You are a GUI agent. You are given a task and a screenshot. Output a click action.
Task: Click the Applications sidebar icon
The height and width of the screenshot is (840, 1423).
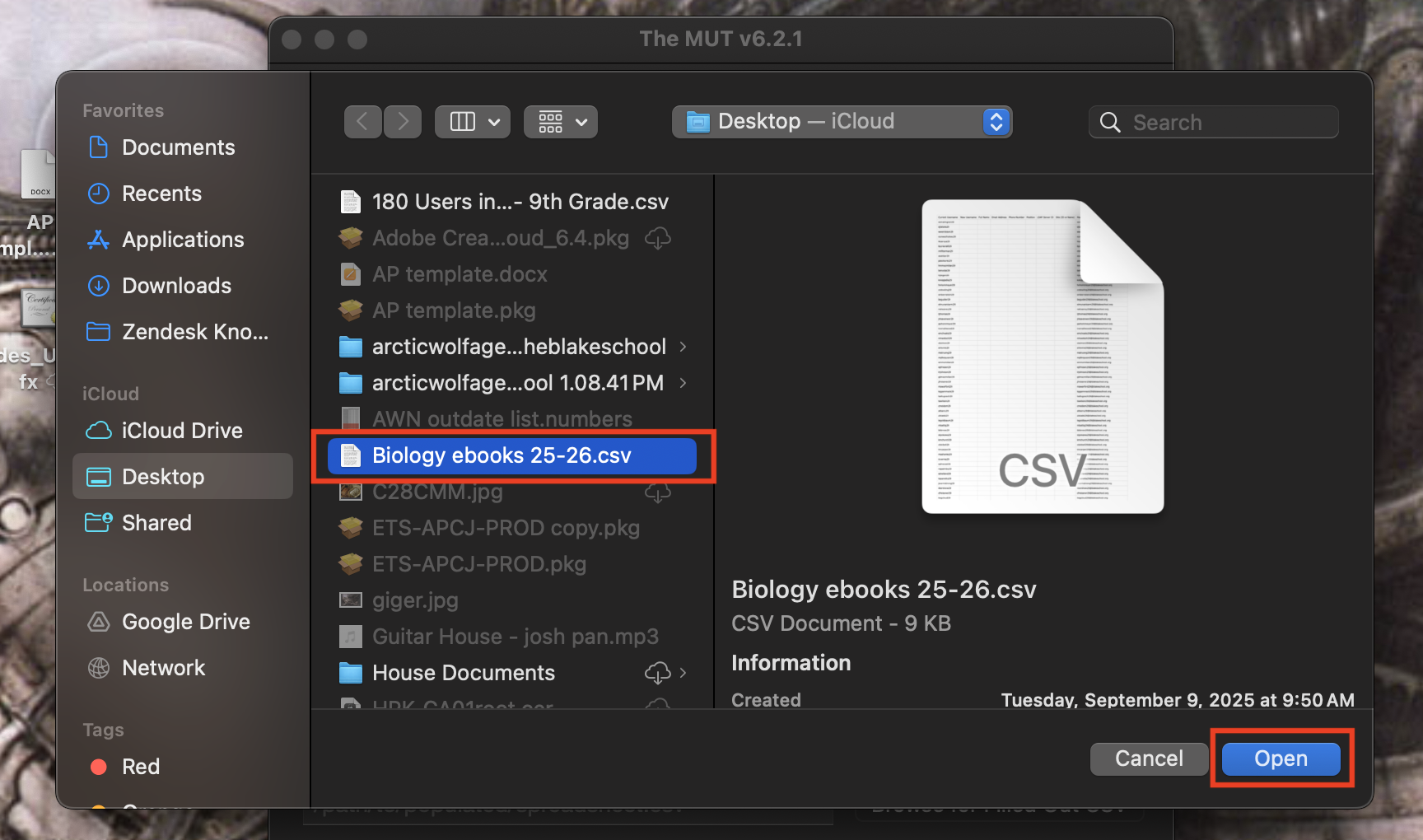coord(98,240)
